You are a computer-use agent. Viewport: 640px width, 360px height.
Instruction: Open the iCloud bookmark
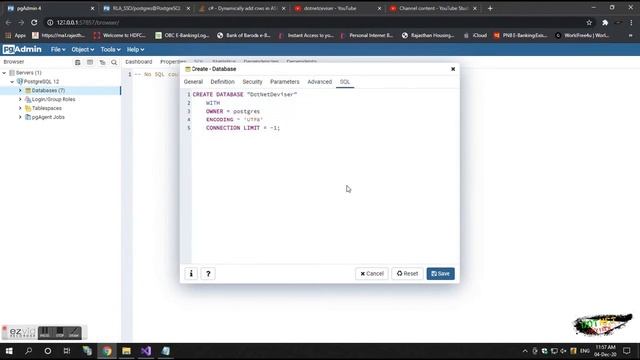(475, 36)
